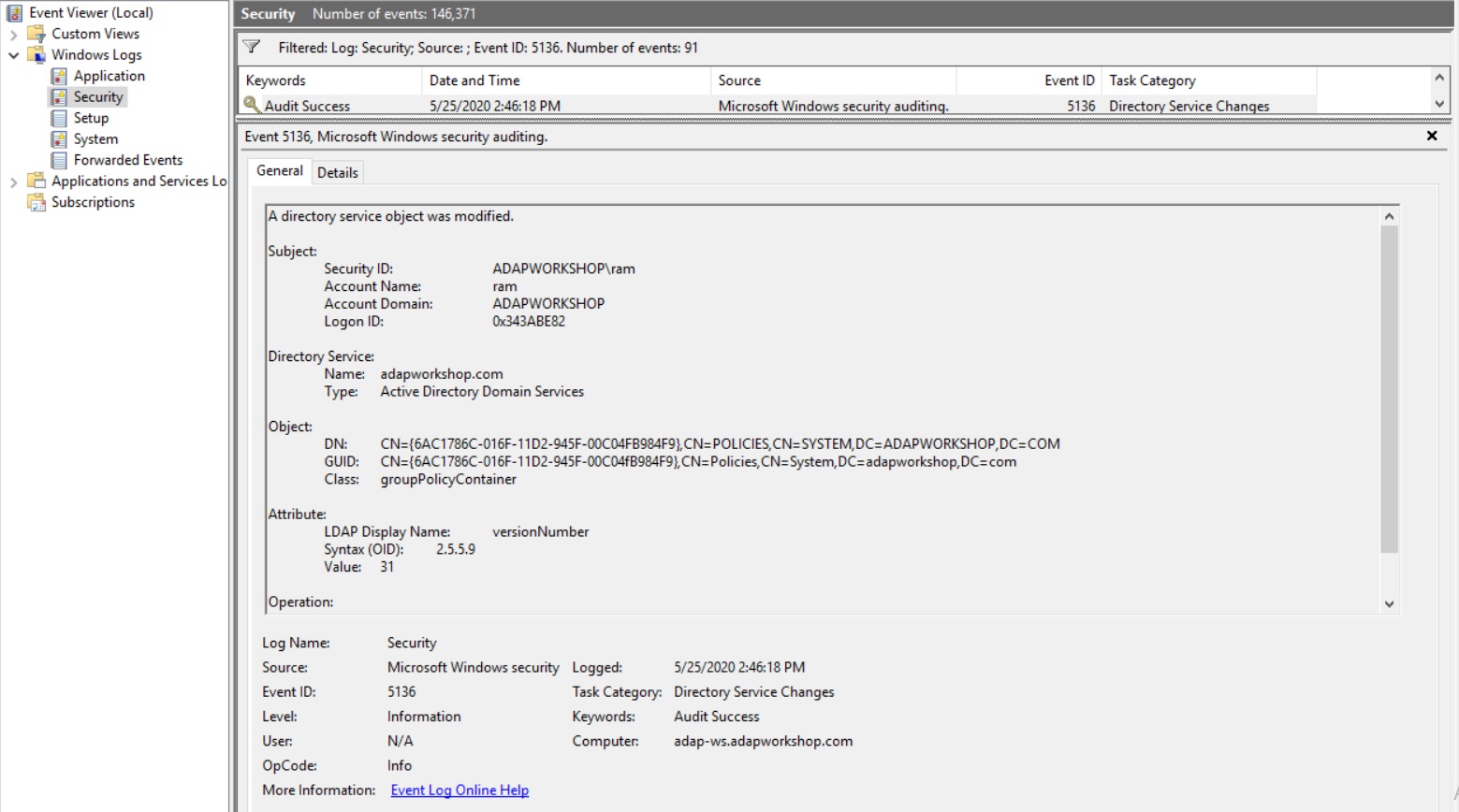Click the Windows Logs folder icon
Image resolution: width=1459 pixels, height=812 pixels.
[x=36, y=55]
